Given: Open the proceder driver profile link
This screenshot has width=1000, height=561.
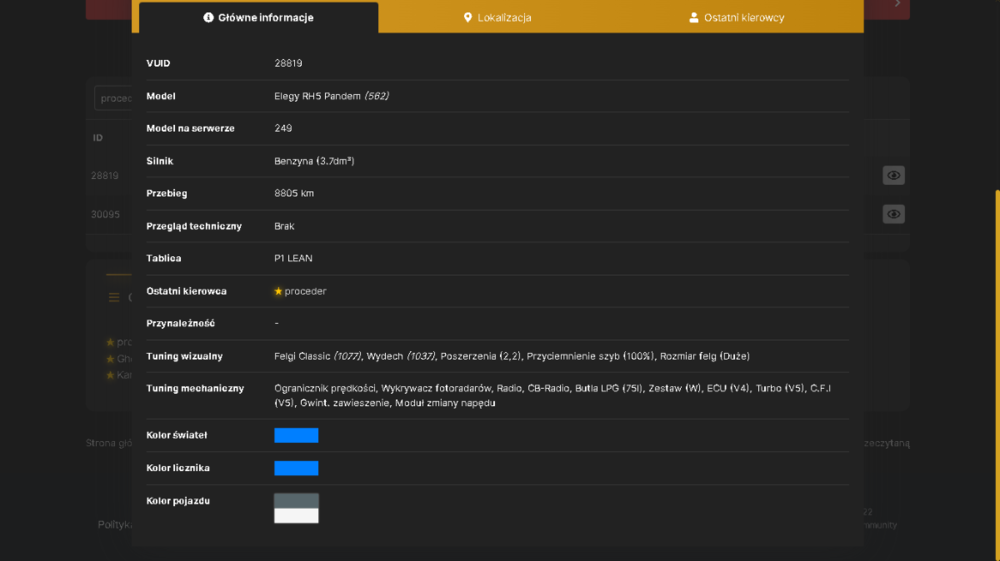Looking at the screenshot, I should tap(305, 291).
